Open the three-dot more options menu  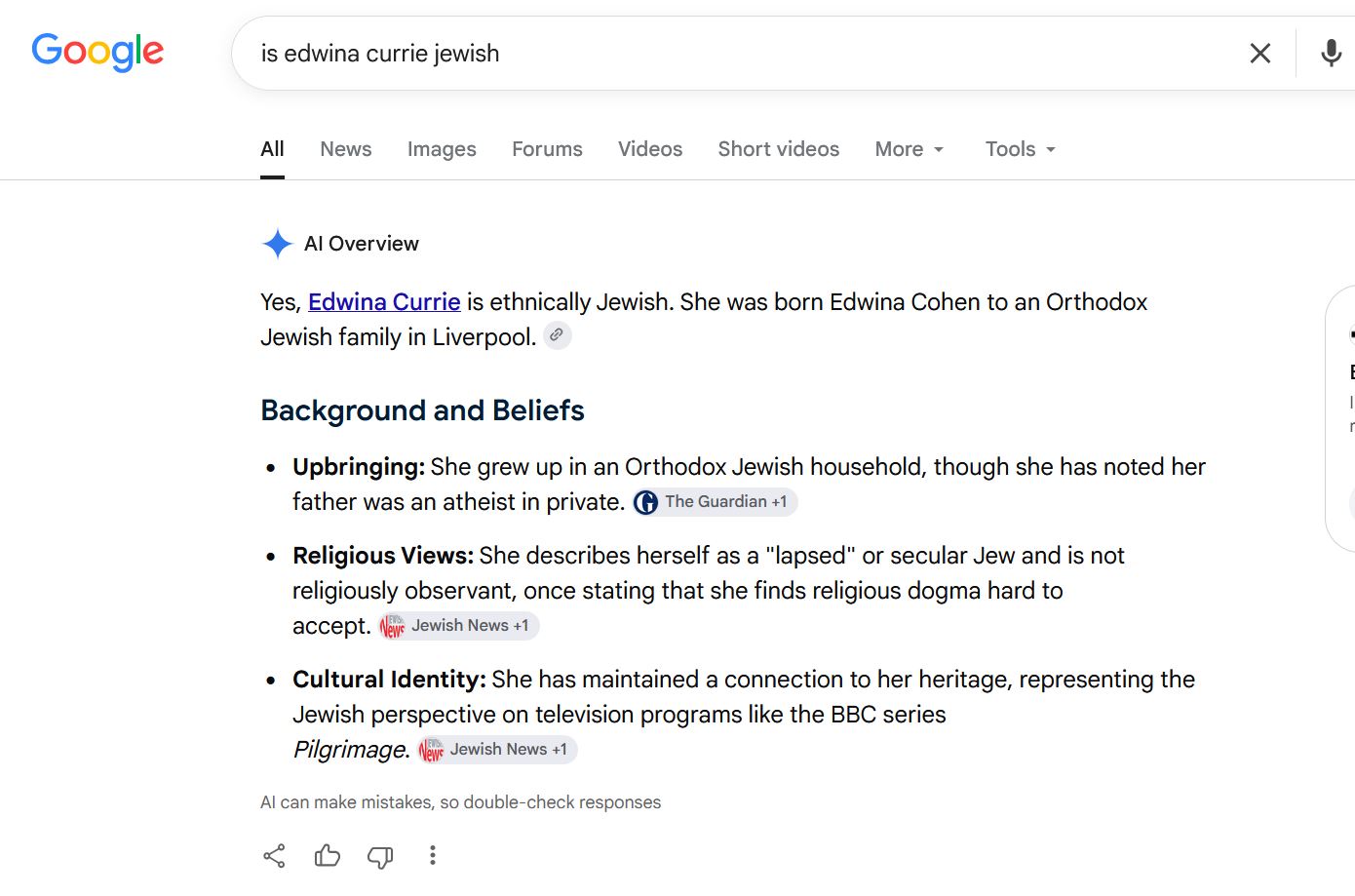[433, 856]
